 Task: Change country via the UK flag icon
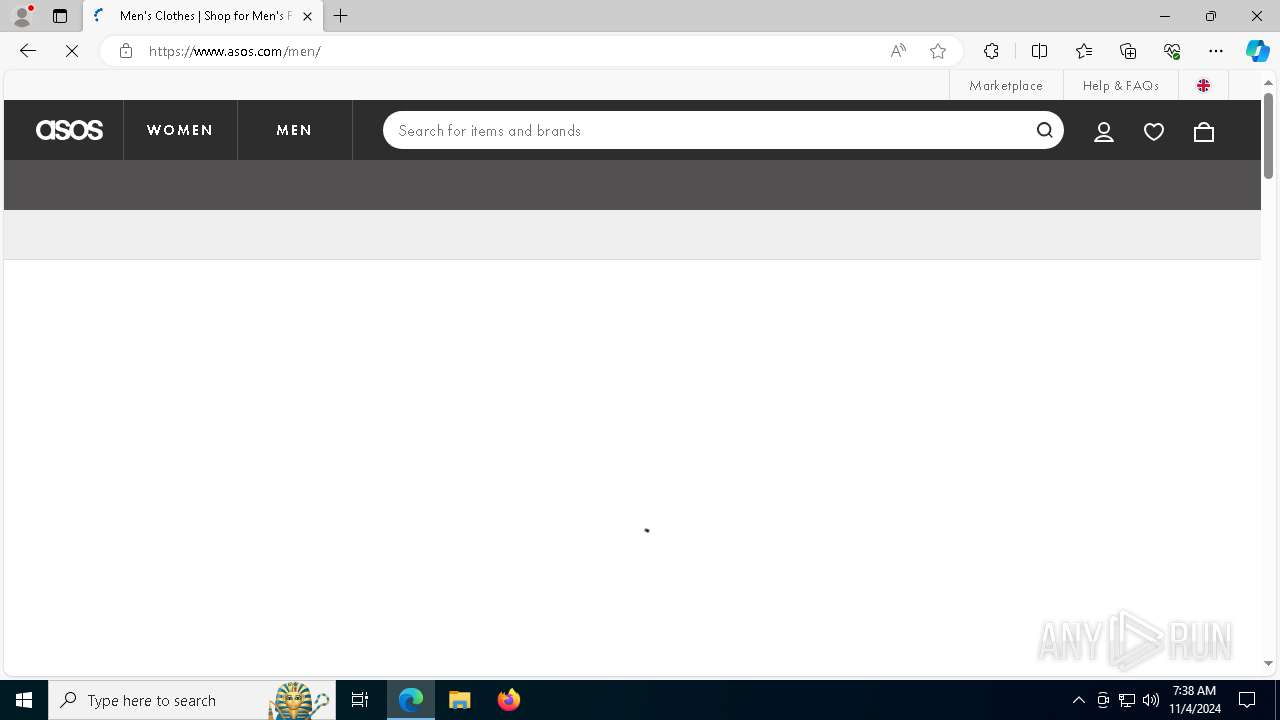click(x=1203, y=85)
